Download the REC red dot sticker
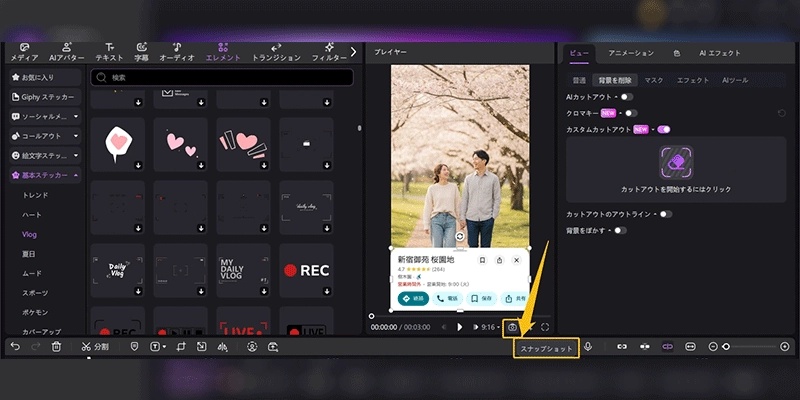Image resolution: width=800 pixels, height=400 pixels. [327, 291]
